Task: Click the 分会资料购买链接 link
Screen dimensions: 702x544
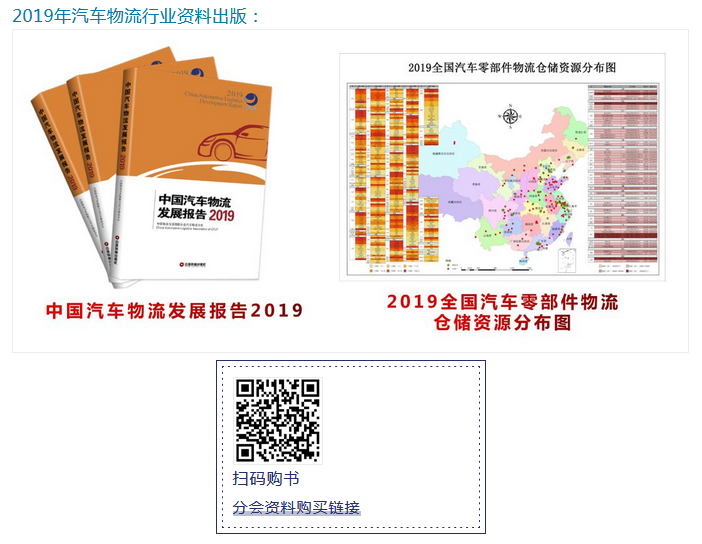Action: click(x=296, y=507)
